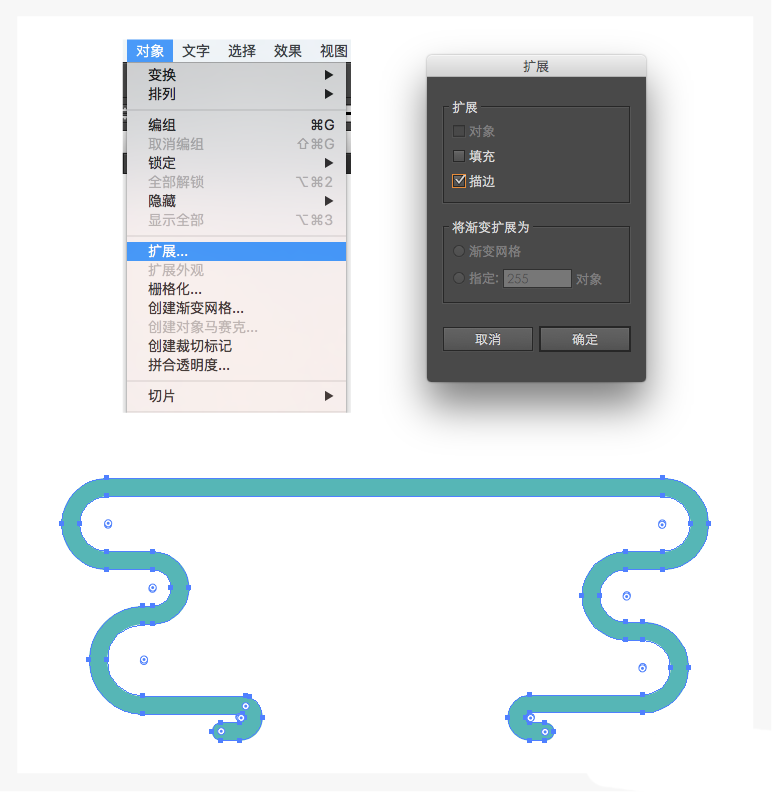
Task: Expand the 切片 submenu arrow
Action: tap(329, 396)
